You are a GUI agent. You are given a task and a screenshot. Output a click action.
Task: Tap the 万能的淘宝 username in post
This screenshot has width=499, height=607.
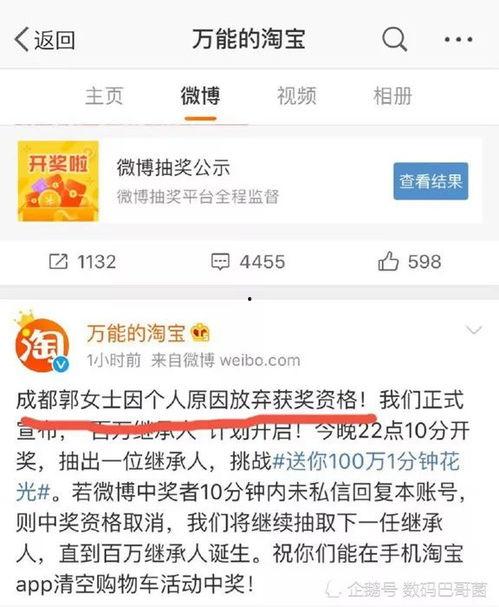click(x=136, y=334)
